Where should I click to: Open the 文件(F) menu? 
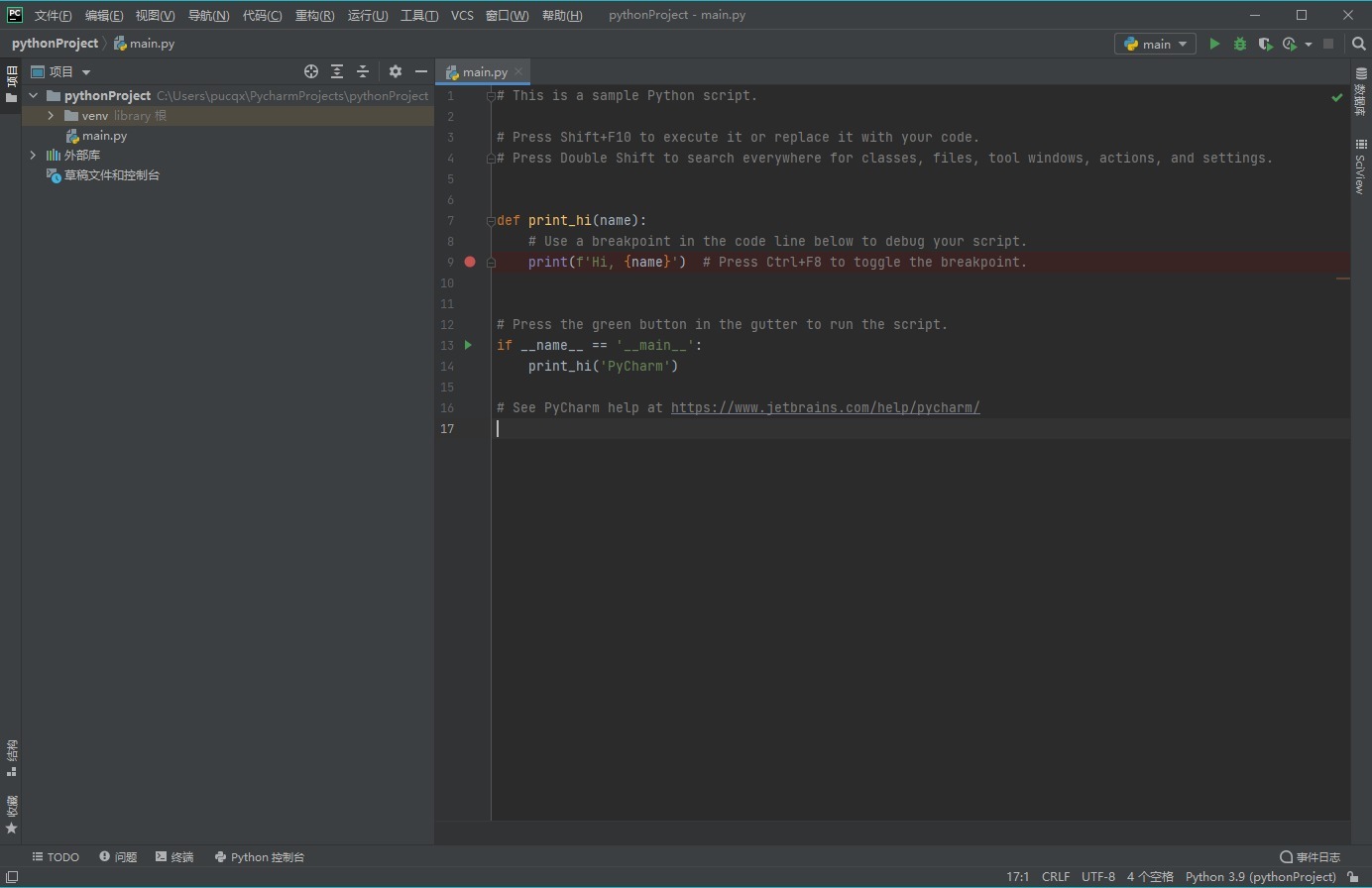click(x=53, y=15)
